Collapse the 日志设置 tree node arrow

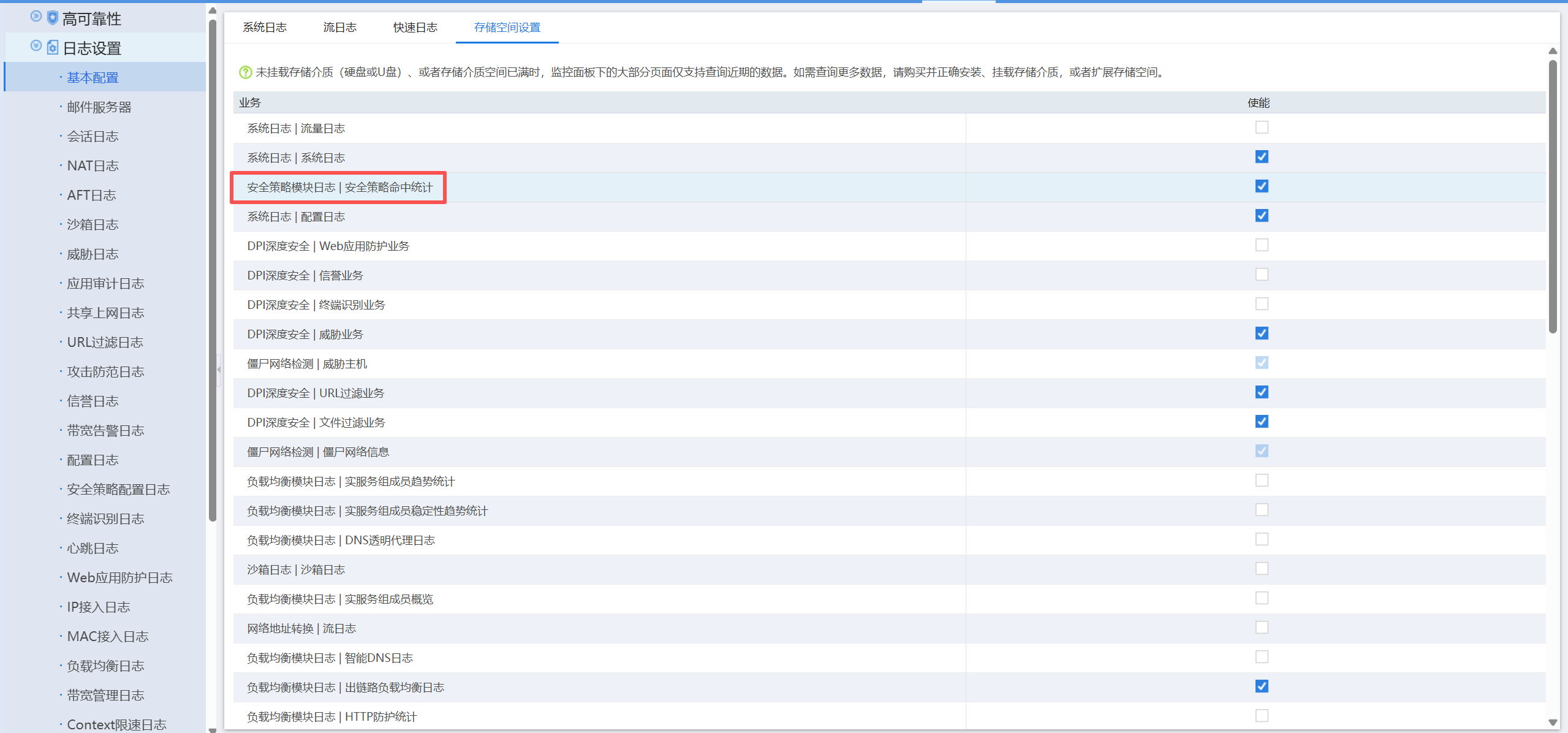(x=36, y=46)
